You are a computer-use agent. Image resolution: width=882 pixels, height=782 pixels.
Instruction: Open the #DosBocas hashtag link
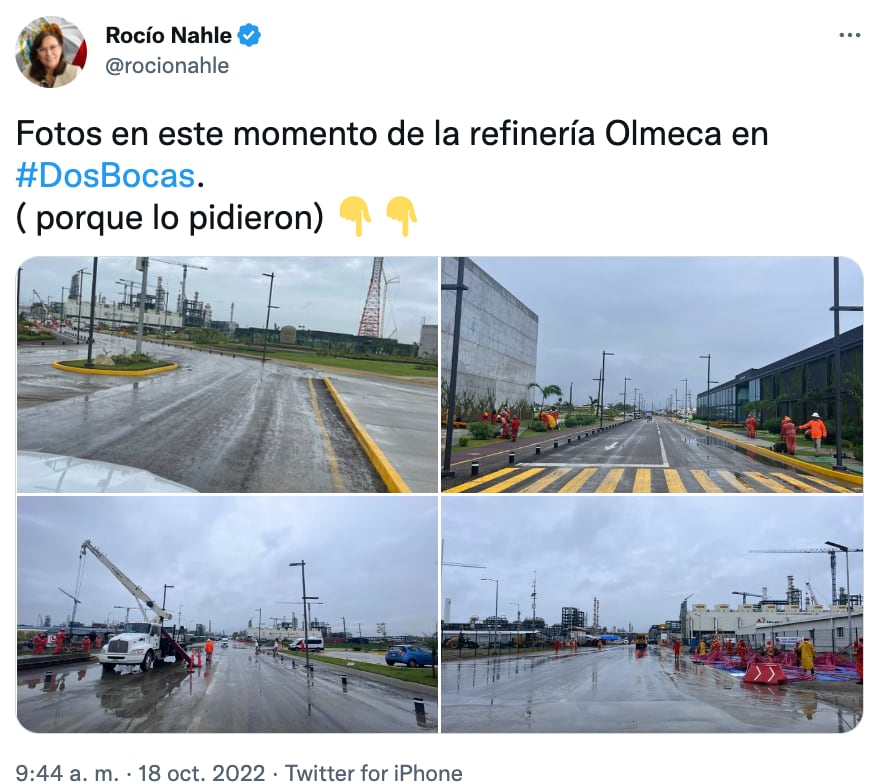coord(105,176)
